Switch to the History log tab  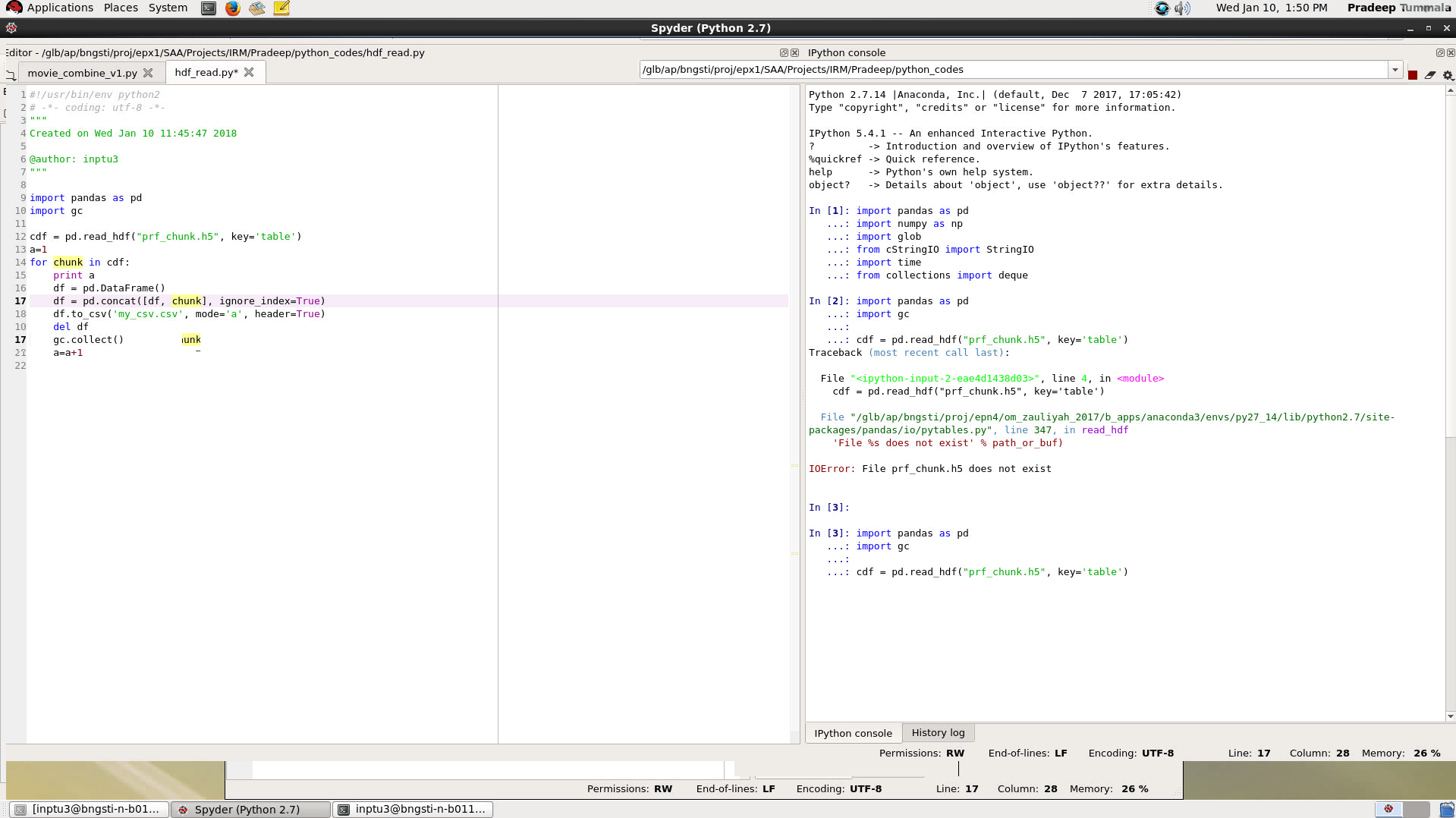click(938, 733)
